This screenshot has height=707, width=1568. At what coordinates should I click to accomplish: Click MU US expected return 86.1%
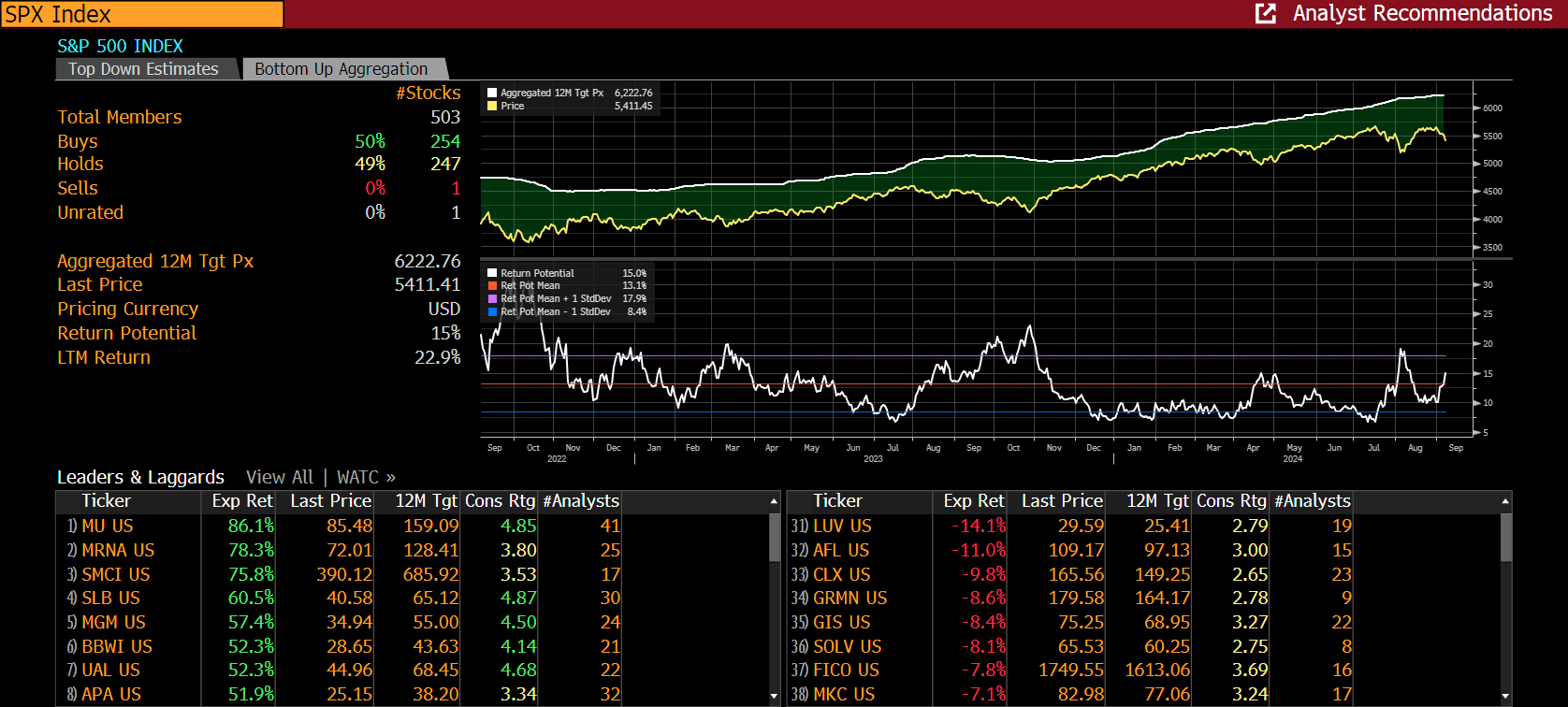pyautogui.click(x=252, y=527)
